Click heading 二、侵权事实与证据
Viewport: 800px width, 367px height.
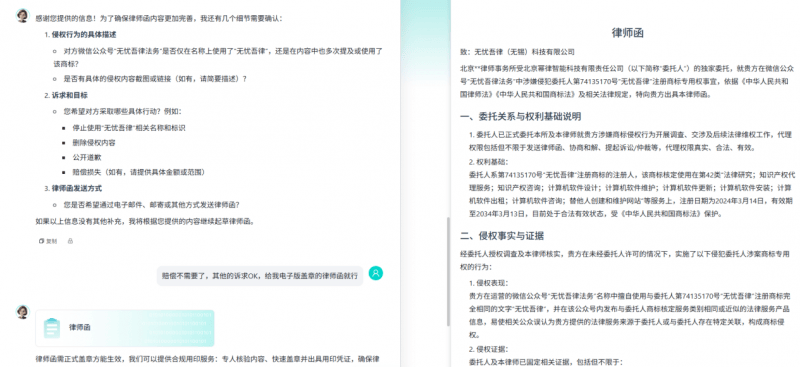(x=502, y=236)
